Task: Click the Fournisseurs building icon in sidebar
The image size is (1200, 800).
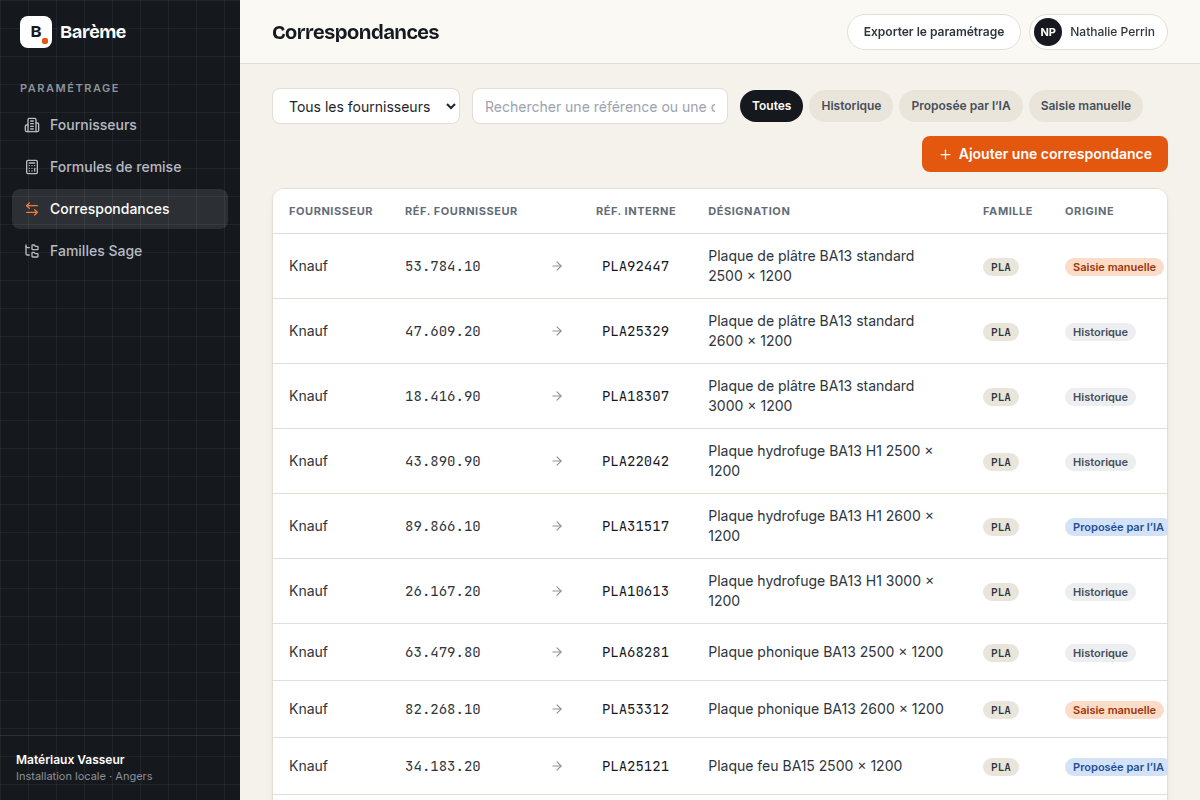Action: tap(32, 125)
